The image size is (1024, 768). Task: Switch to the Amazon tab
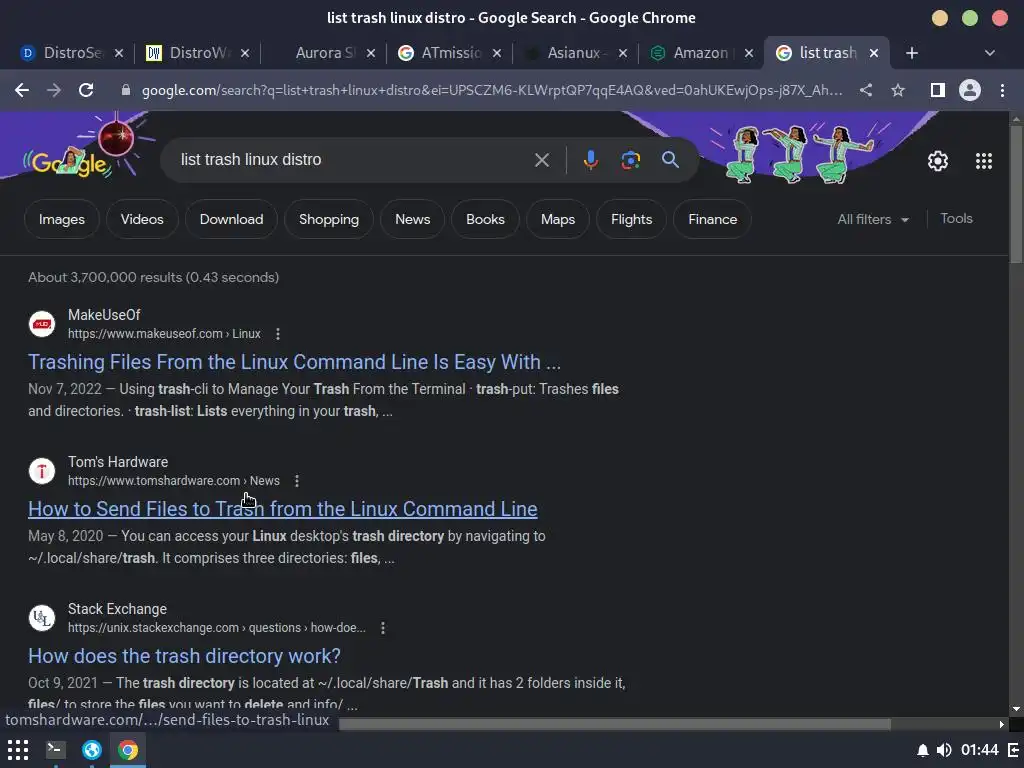pyautogui.click(x=700, y=53)
